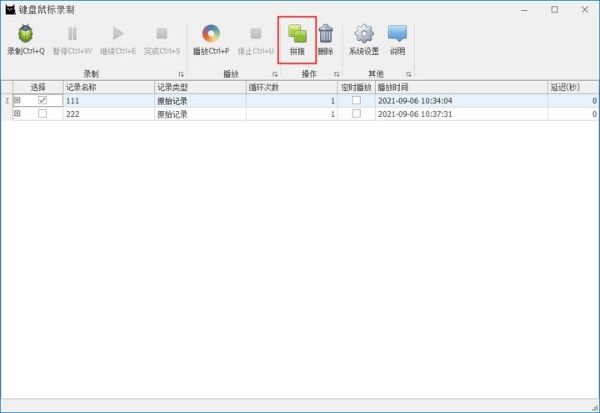Enable 定时播放 checkbox for record 222
Viewport: 600px width, 413px height.
click(x=356, y=114)
